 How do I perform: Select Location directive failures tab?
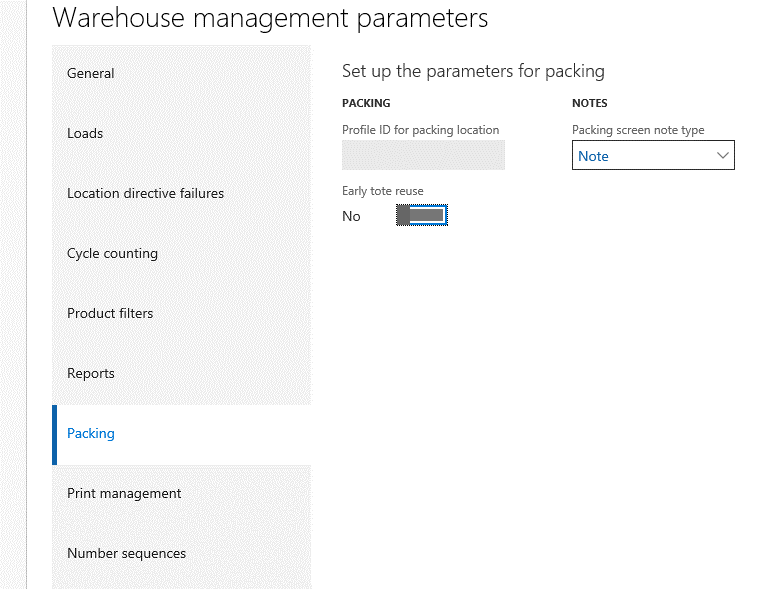(145, 193)
